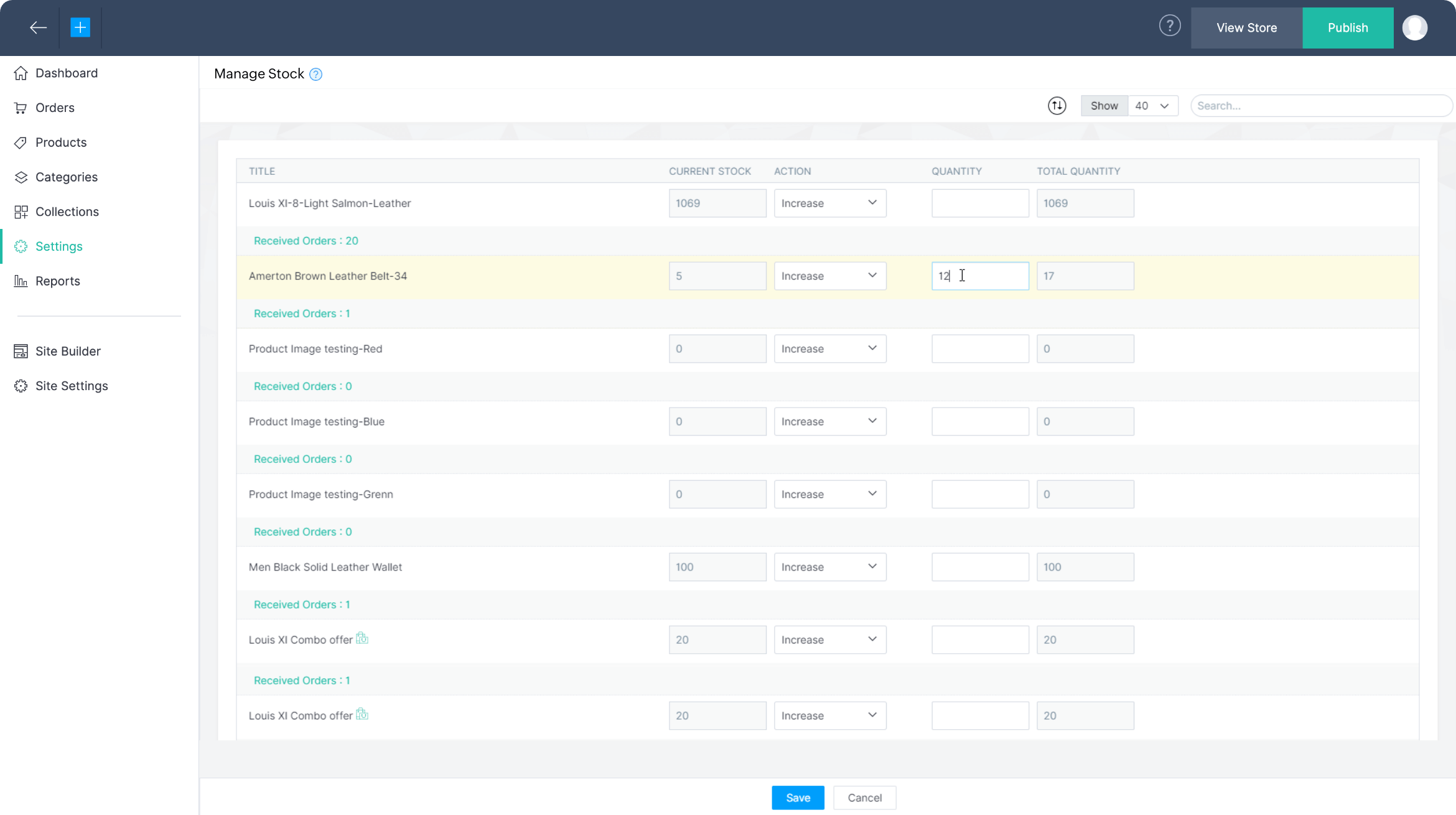Click the Cancel button
The width and height of the screenshot is (1456, 815).
(x=864, y=798)
